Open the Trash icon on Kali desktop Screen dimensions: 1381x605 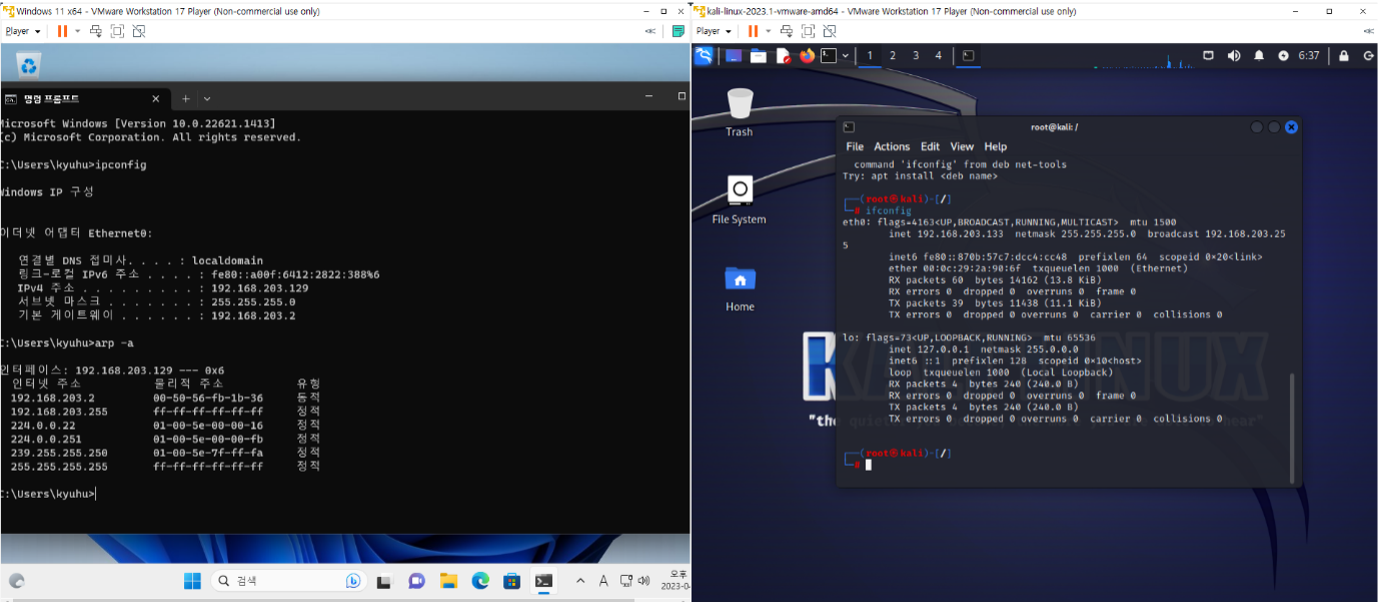coord(739,111)
